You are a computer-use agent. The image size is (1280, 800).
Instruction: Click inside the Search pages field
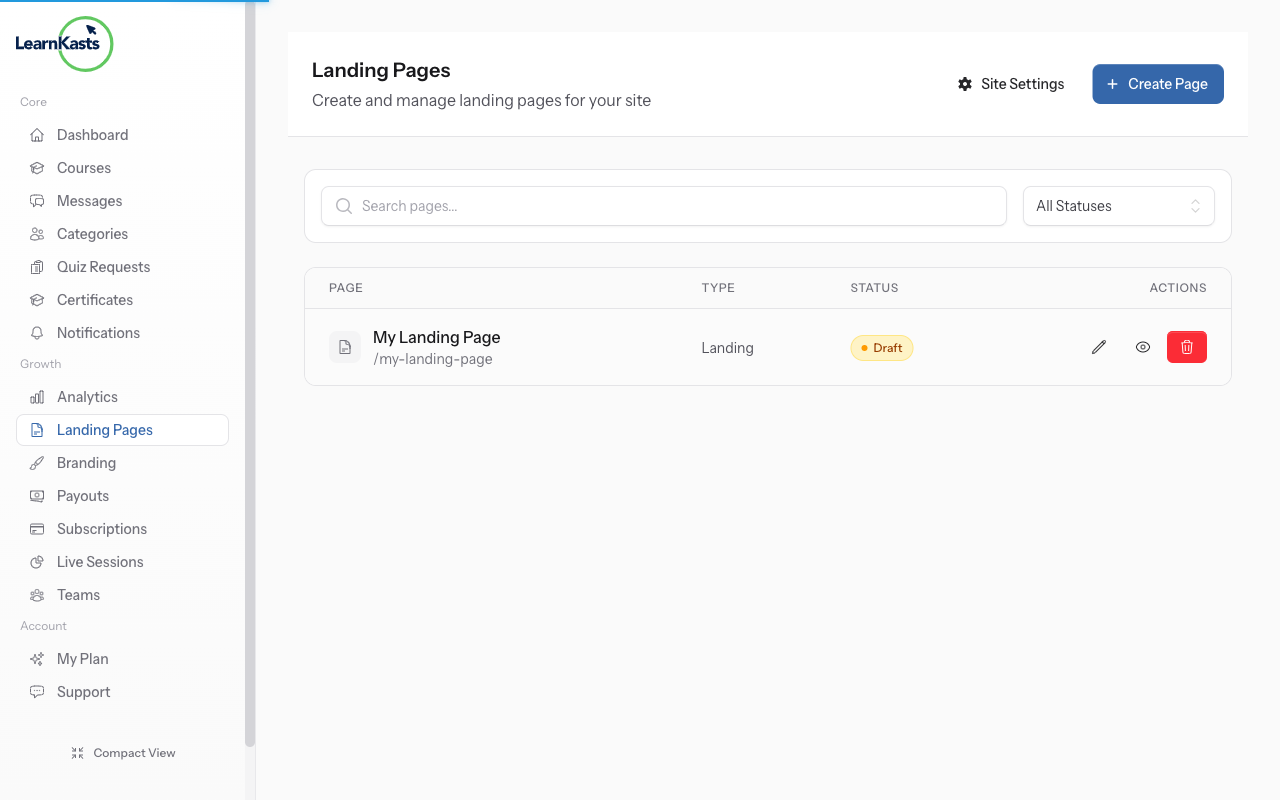663,206
